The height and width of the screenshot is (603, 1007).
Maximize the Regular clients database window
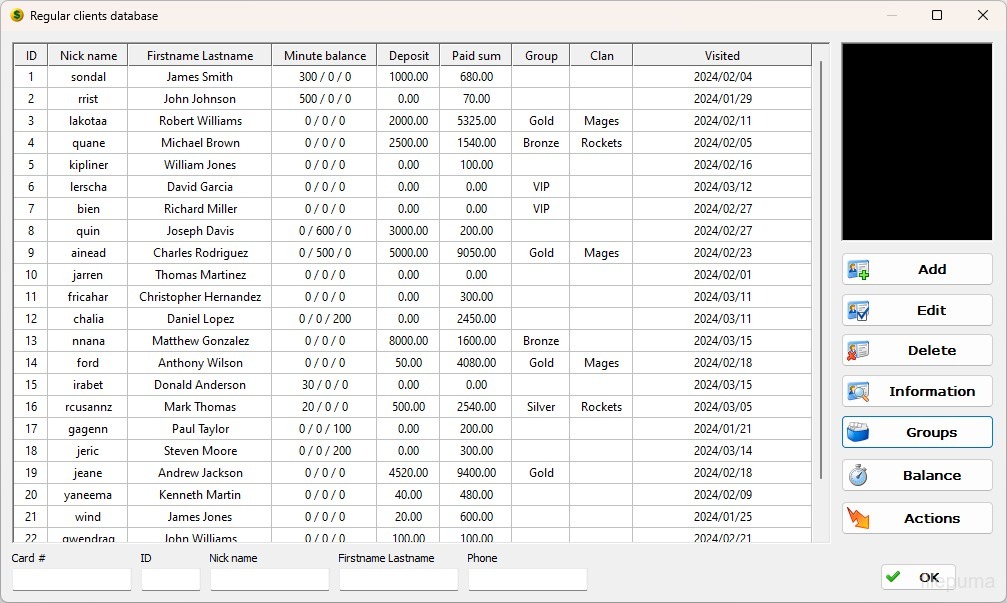point(937,16)
